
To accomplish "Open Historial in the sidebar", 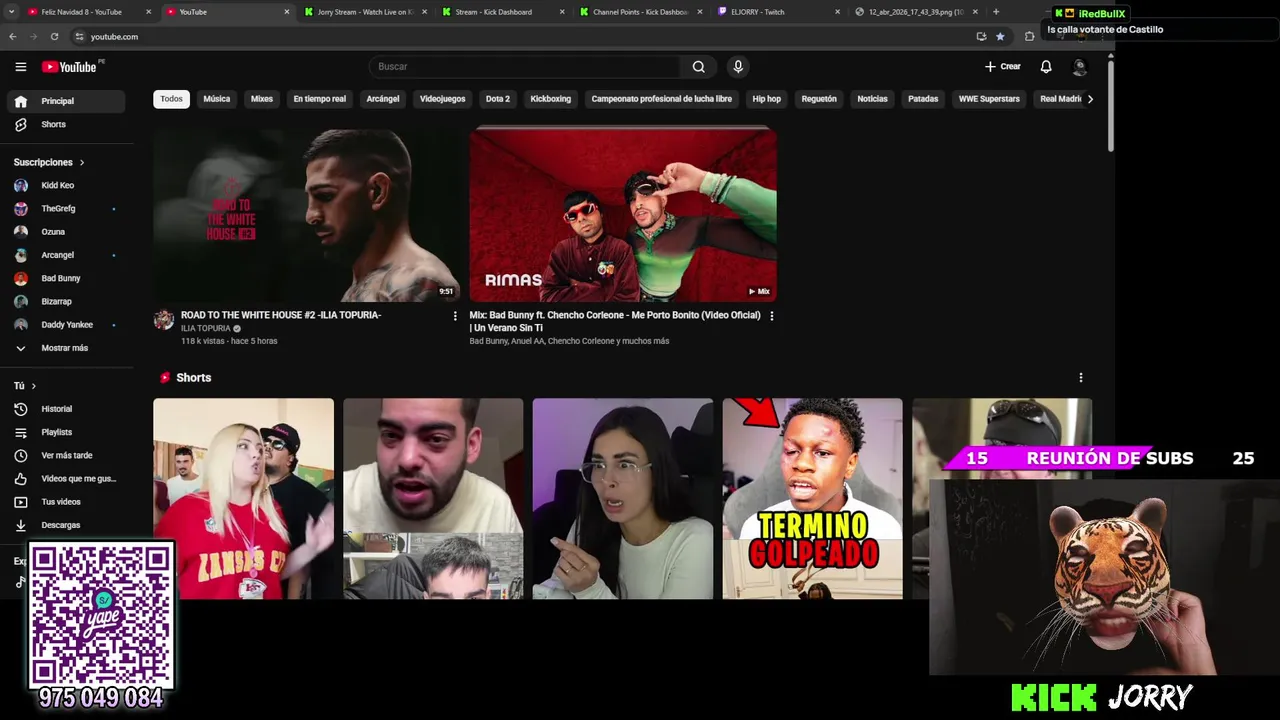I will [67, 409].
